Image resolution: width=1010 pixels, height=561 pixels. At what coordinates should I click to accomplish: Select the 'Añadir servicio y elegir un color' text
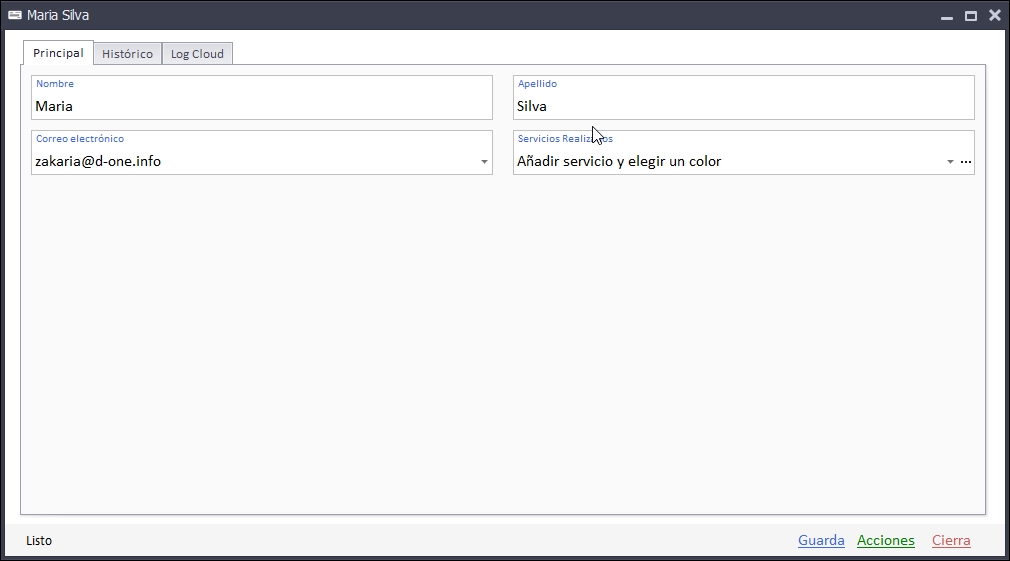[x=619, y=161]
